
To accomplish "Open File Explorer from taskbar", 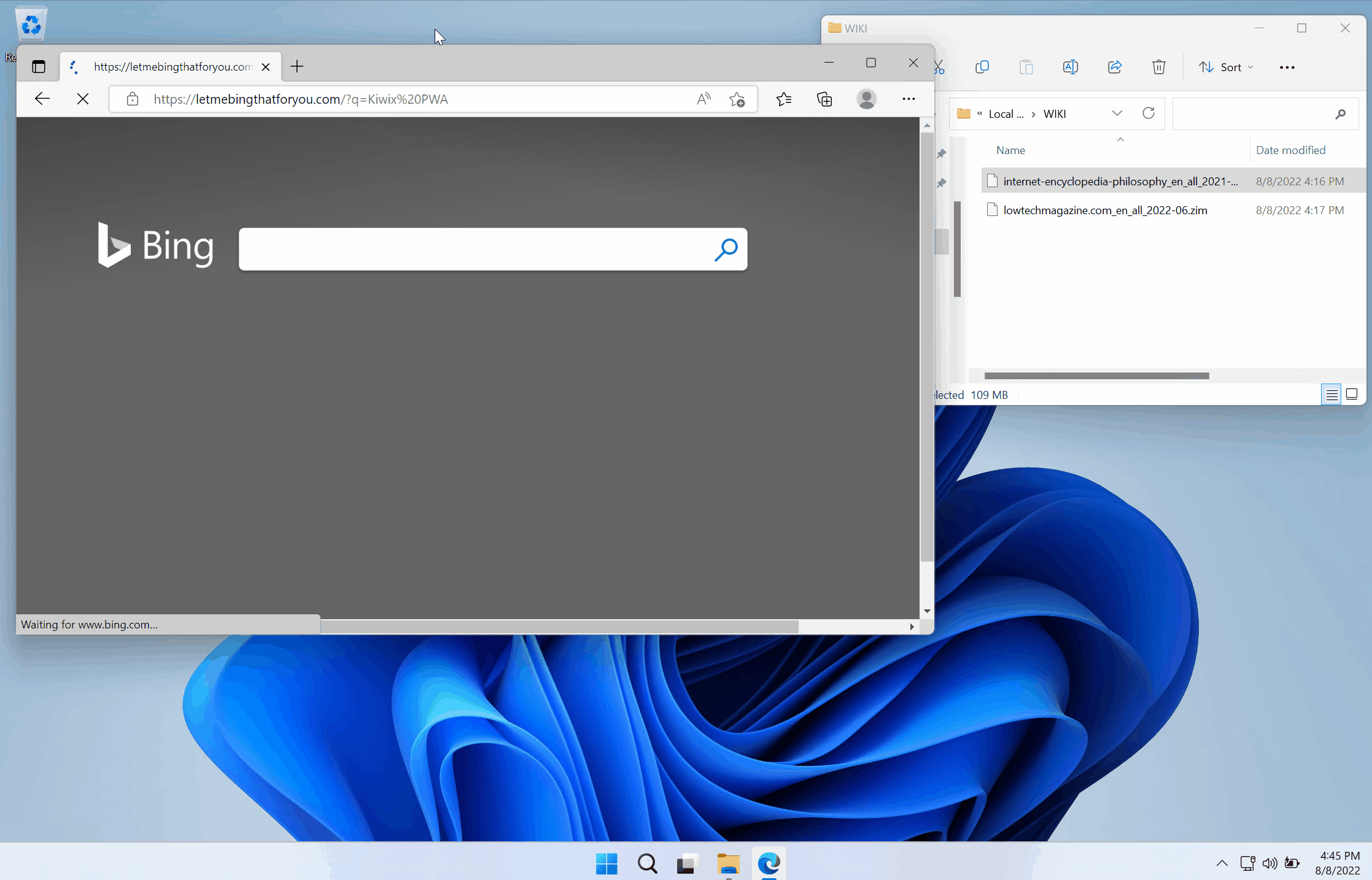I will pyautogui.click(x=728, y=863).
